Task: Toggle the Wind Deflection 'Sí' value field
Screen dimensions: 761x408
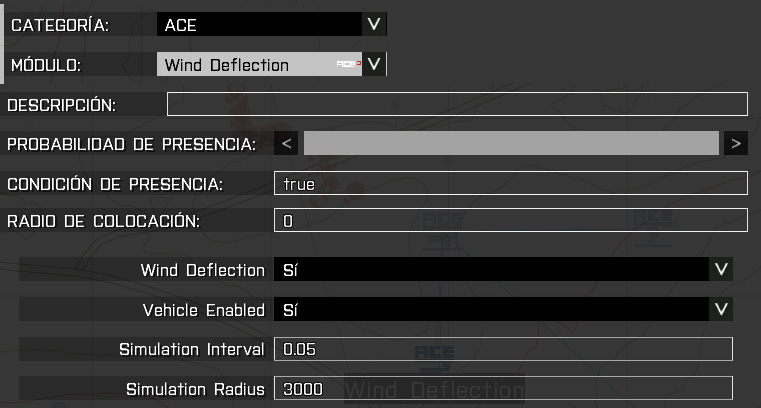Action: tap(490, 270)
